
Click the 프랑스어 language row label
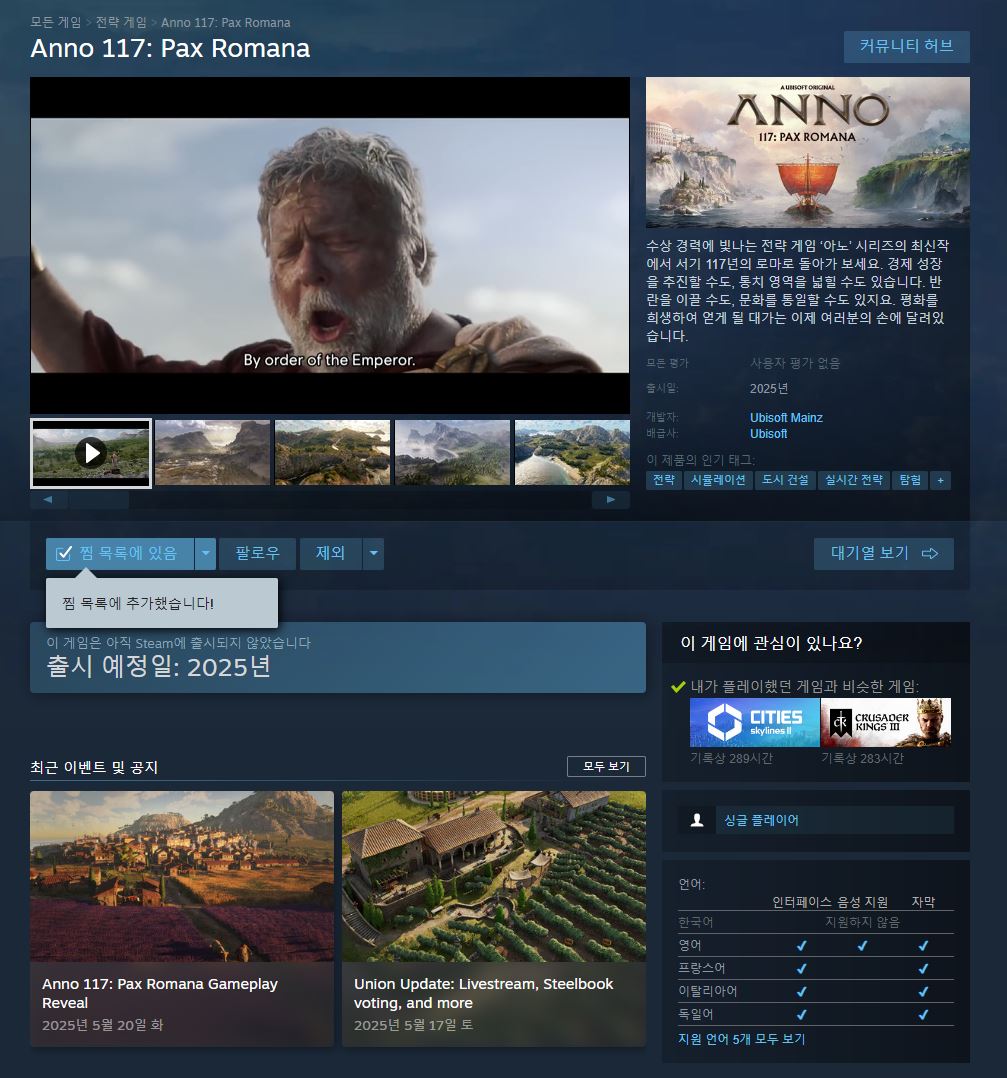click(x=701, y=968)
